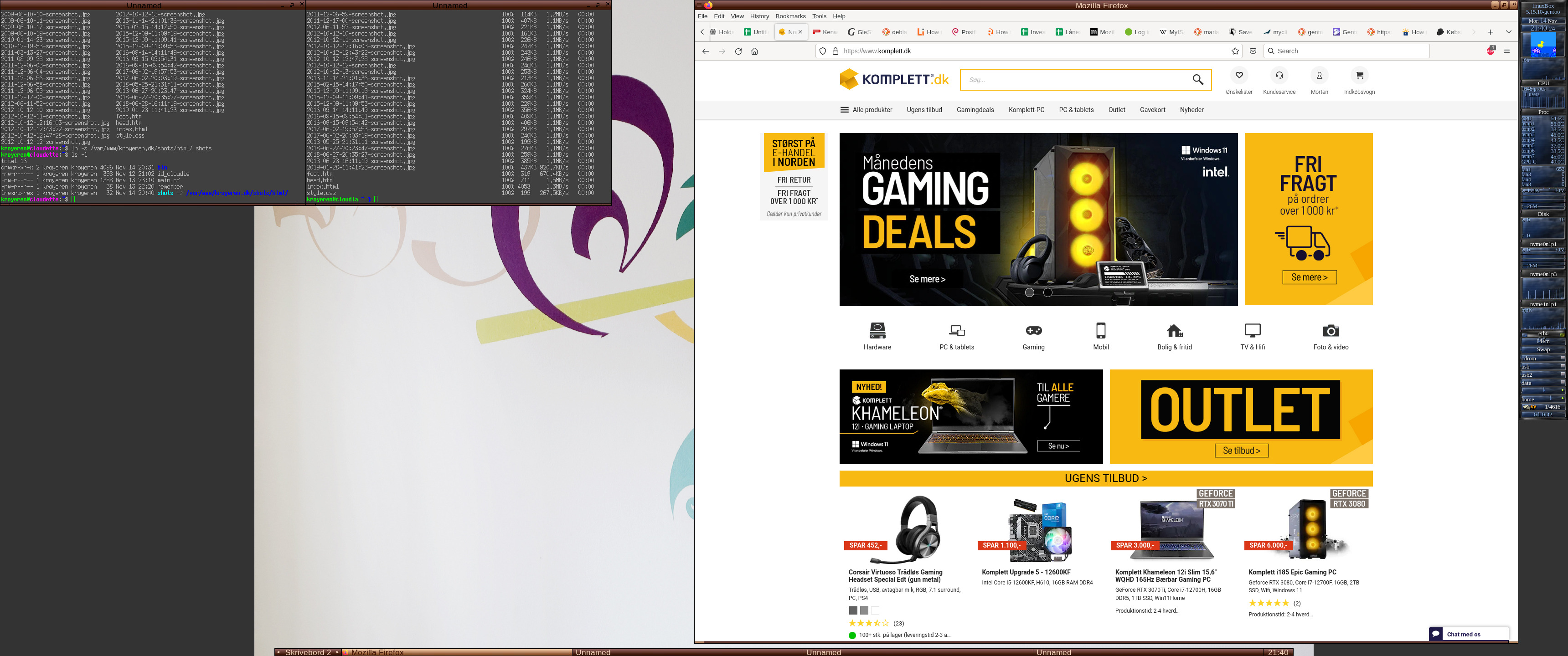
Task: Open the Indkøbsvogn shopping cart
Action: [1359, 76]
